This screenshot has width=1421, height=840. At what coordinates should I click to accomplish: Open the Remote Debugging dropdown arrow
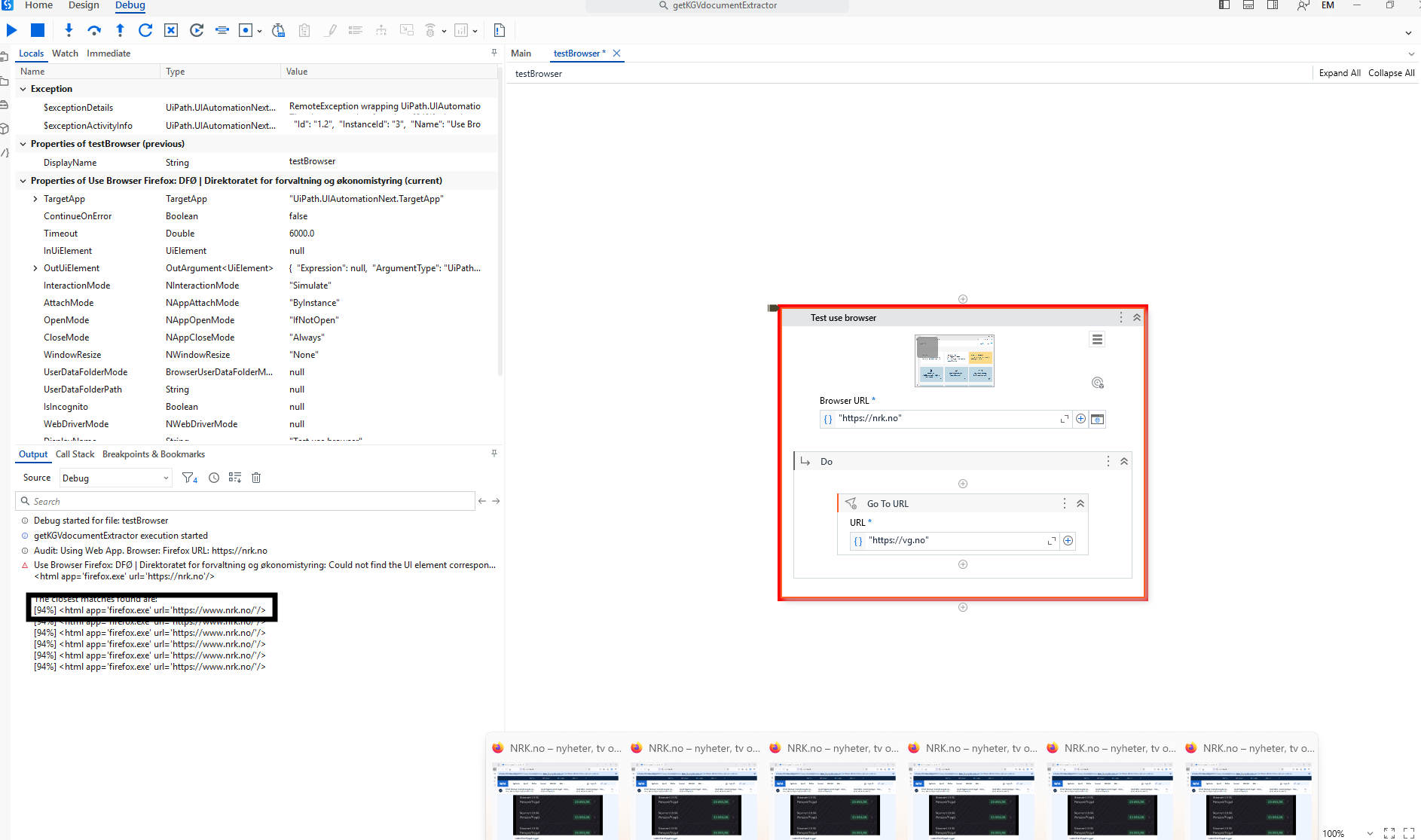pyautogui.click(x=444, y=31)
